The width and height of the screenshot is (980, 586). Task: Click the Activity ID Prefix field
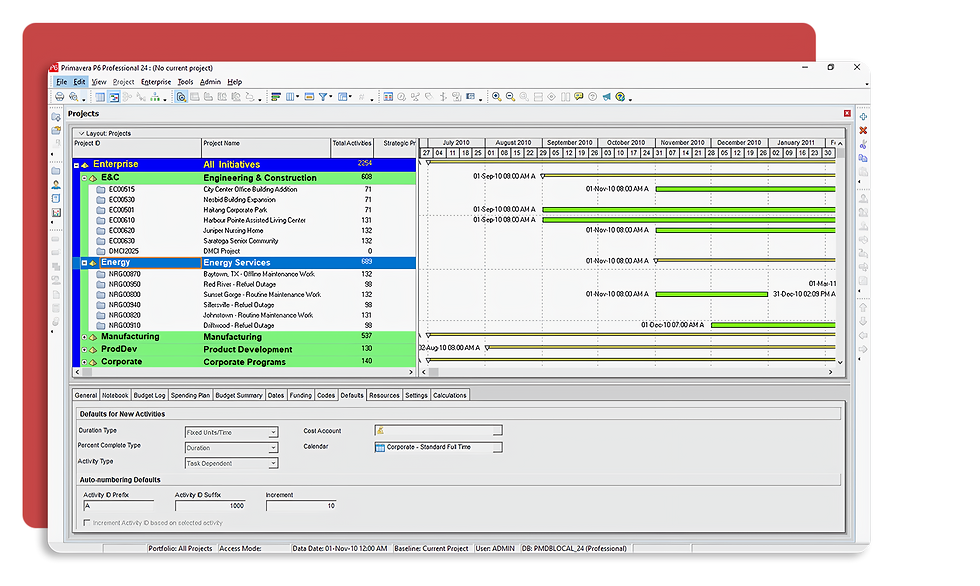point(118,506)
